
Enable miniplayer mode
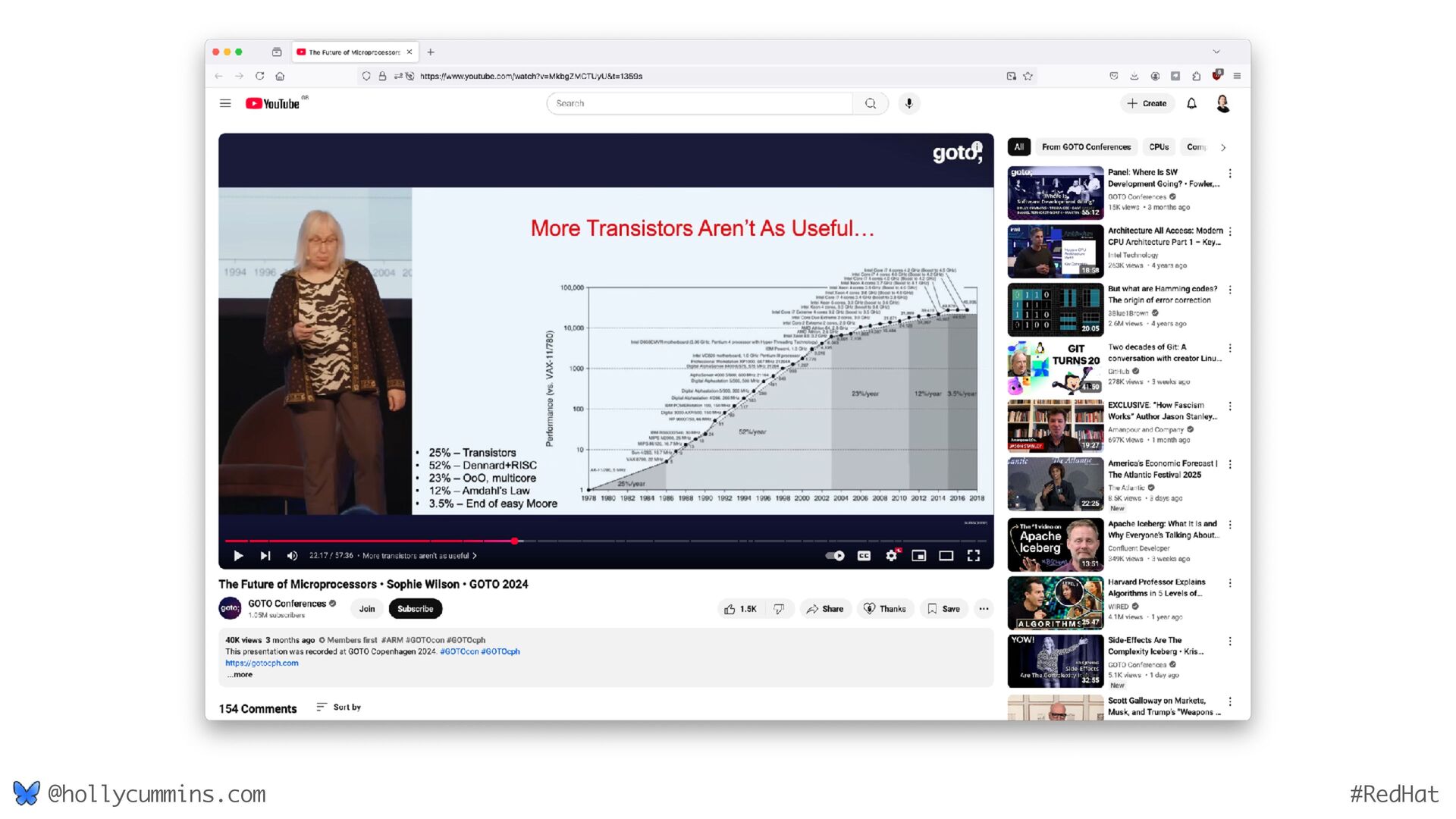(918, 556)
